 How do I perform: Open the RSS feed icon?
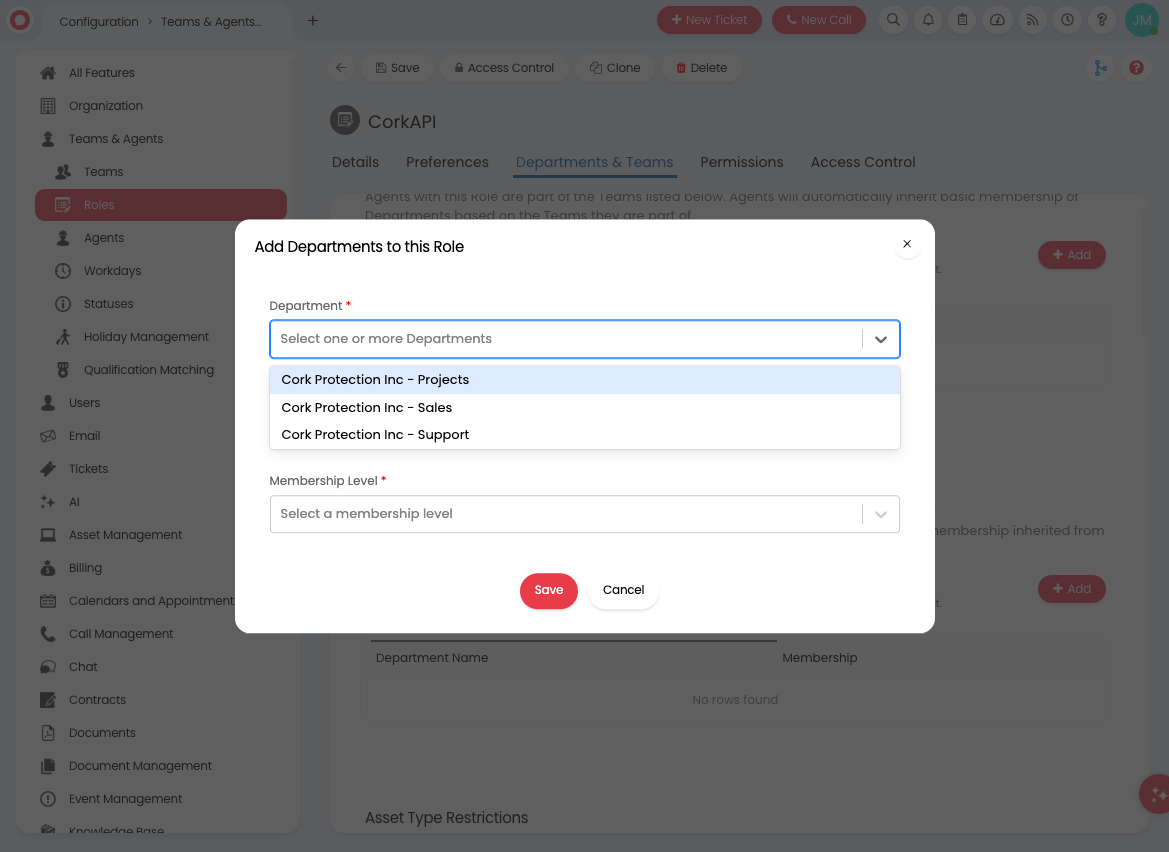pos(1033,20)
